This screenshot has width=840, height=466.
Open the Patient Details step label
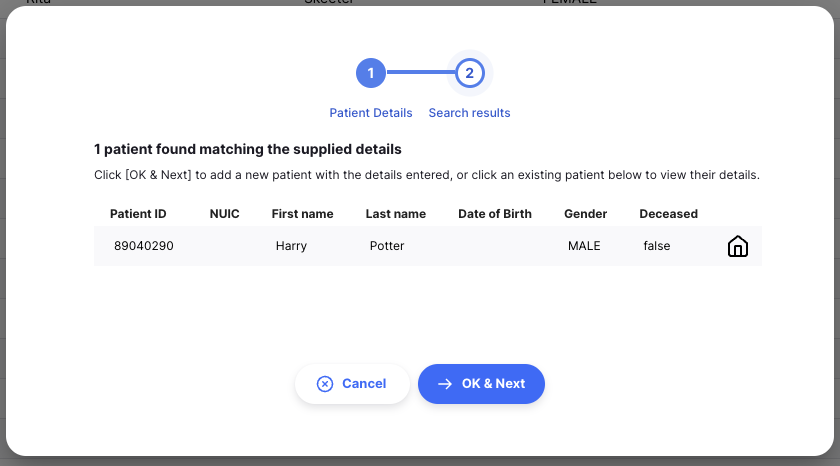click(371, 113)
